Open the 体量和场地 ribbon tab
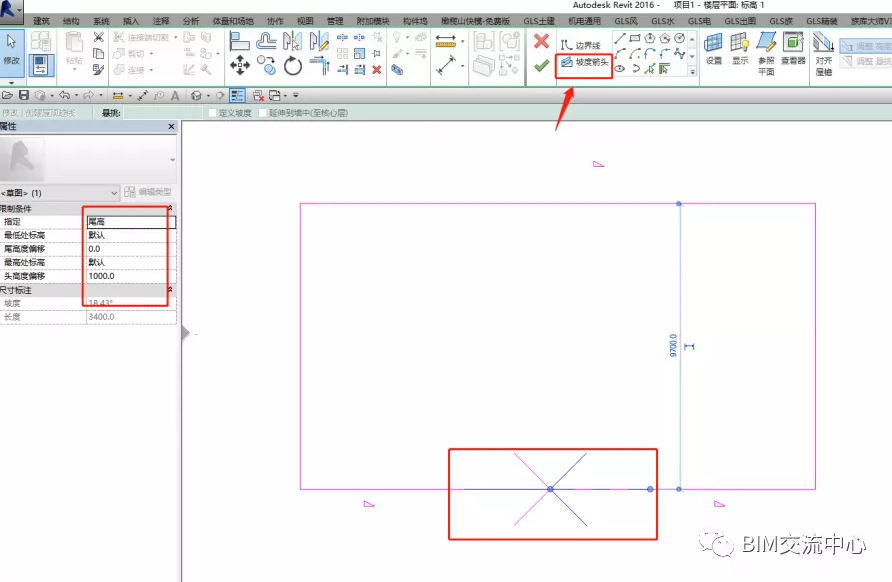892x582 pixels. [x=233, y=21]
